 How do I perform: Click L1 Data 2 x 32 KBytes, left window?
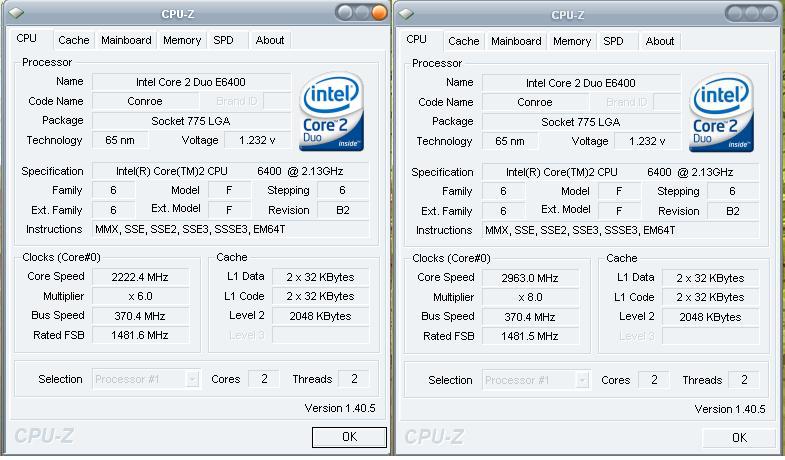[x=320, y=277]
